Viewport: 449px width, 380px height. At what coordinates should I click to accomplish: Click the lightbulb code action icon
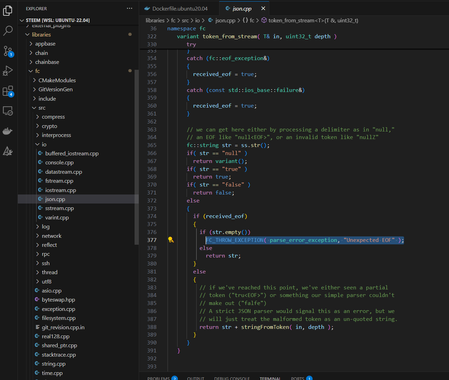(x=171, y=240)
